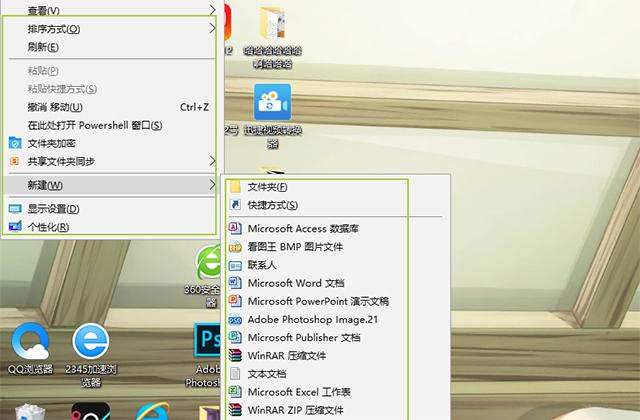Create a new WinRAR 压缩文件 archive
640x420 pixels.
[x=301, y=355]
